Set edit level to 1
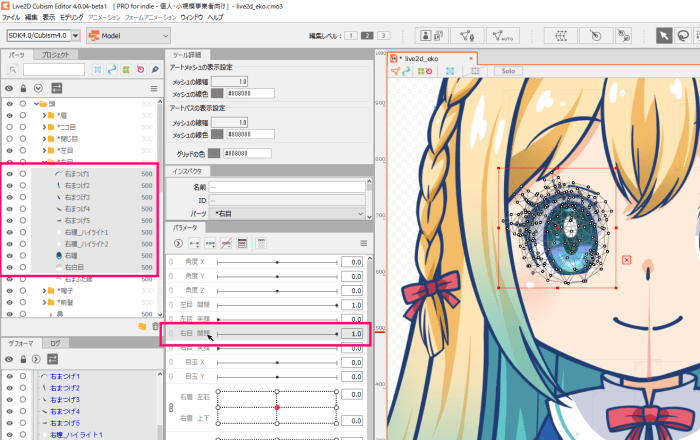Viewport: 700px width, 440px height. (x=351, y=36)
